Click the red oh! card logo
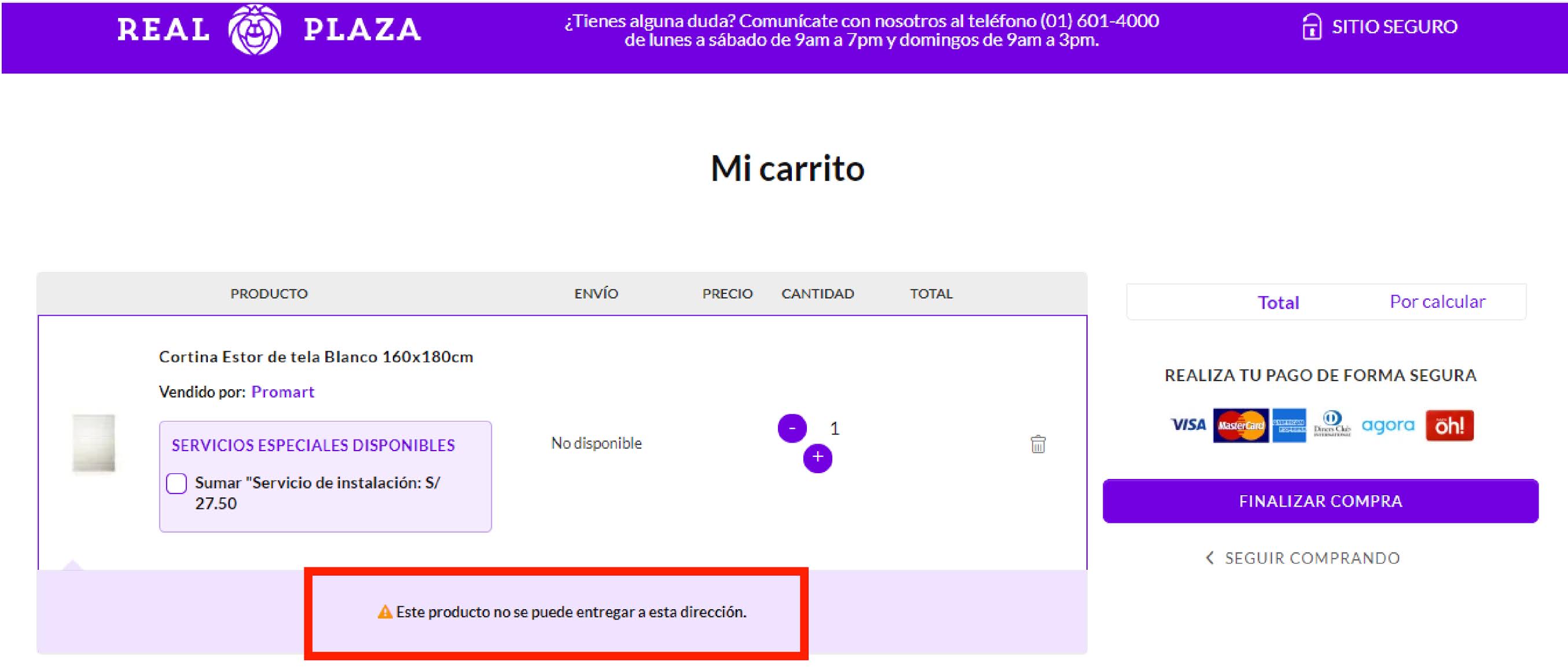Image resolution: width=1568 pixels, height=671 pixels. coord(1449,425)
